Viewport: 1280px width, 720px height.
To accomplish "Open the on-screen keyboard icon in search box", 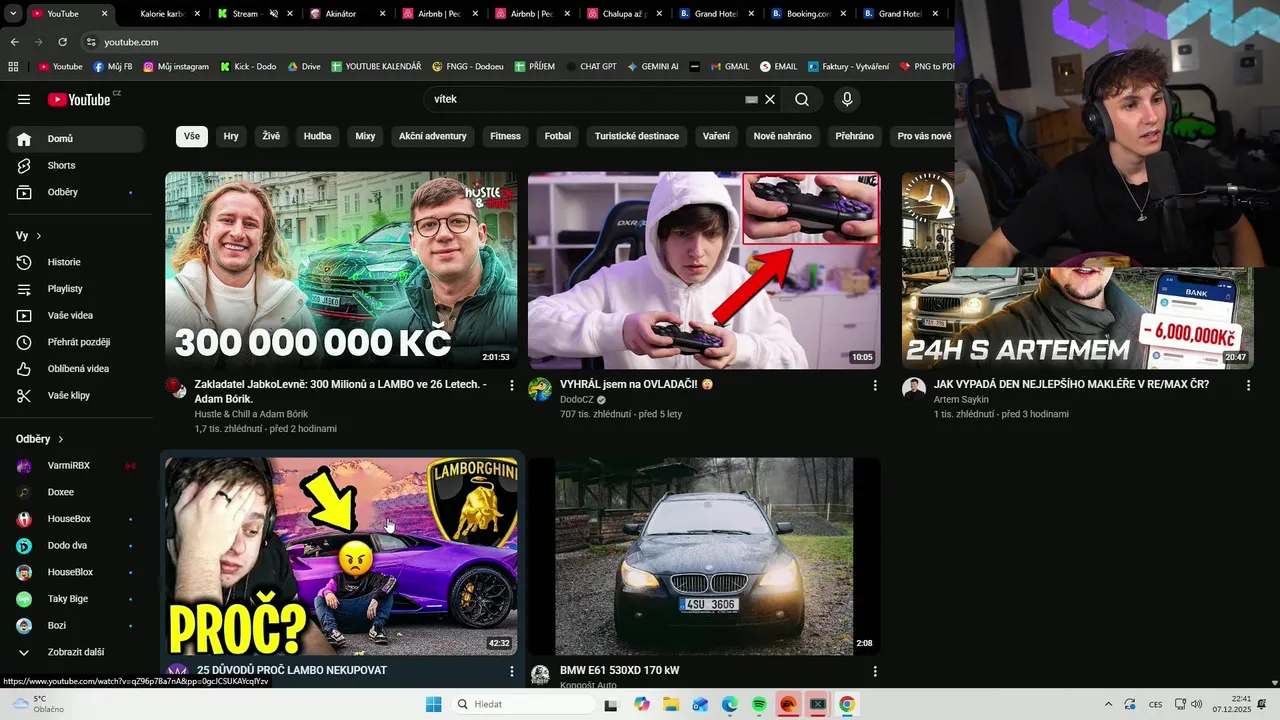I will (x=751, y=99).
